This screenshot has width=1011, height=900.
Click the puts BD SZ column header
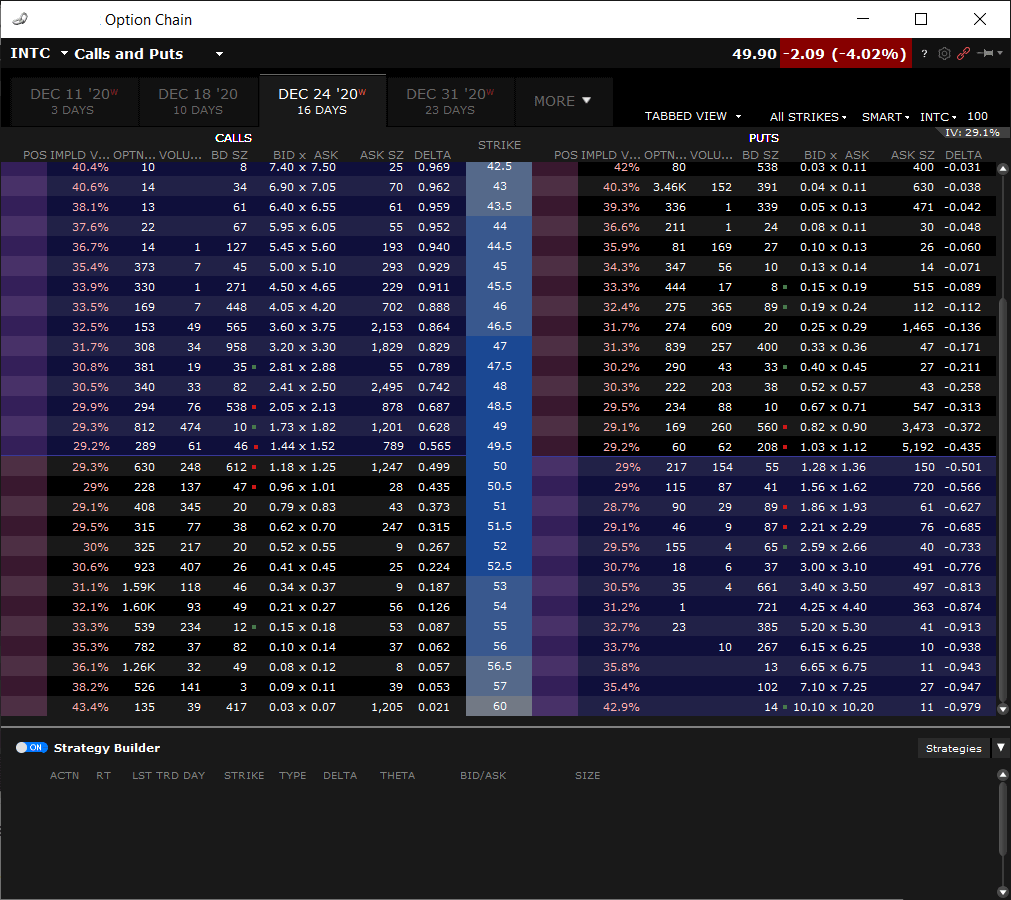coord(760,155)
